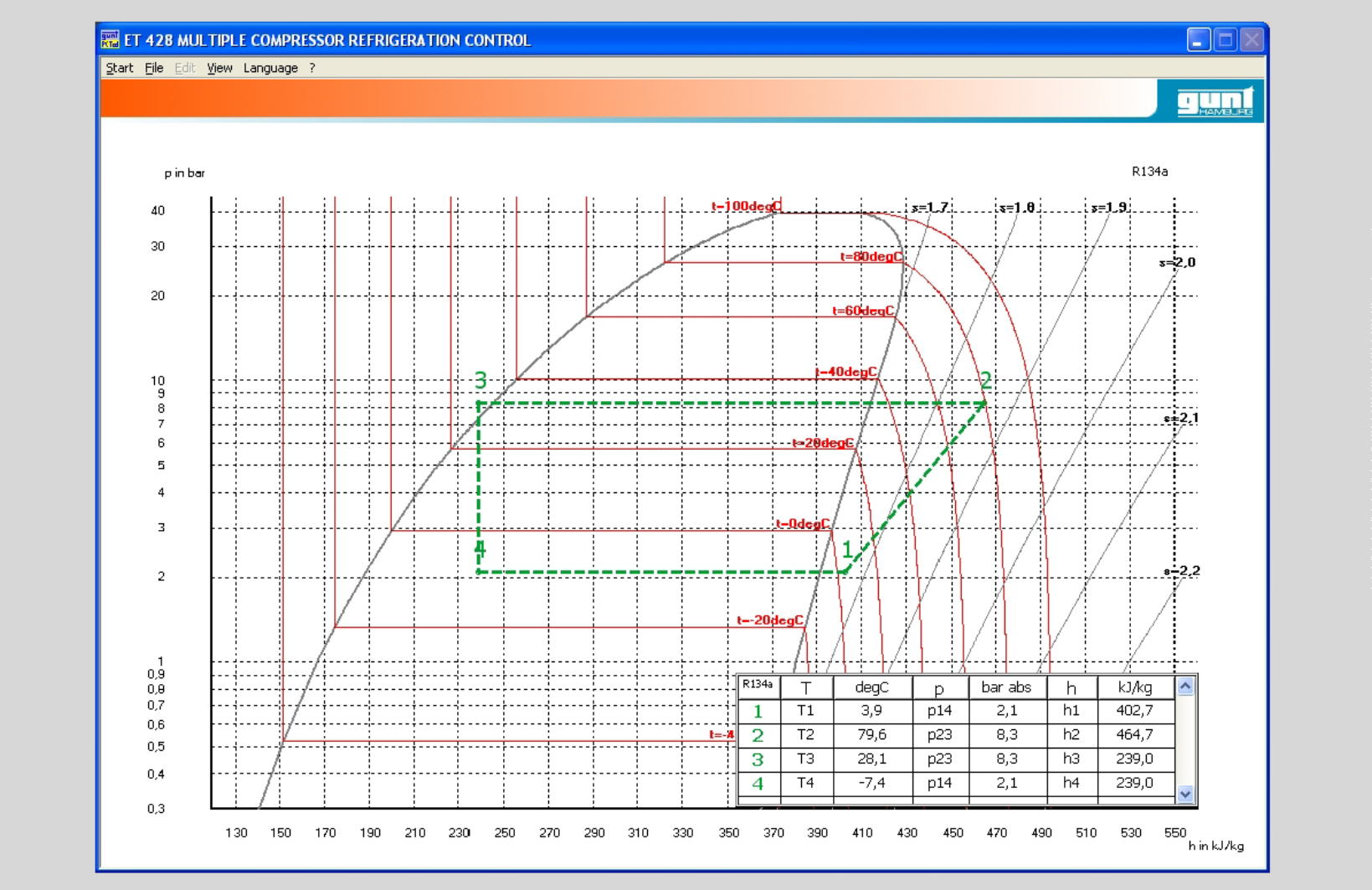Image resolution: width=1372 pixels, height=890 pixels.
Task: Select green state point 4 on diagram
Action: pos(480,549)
